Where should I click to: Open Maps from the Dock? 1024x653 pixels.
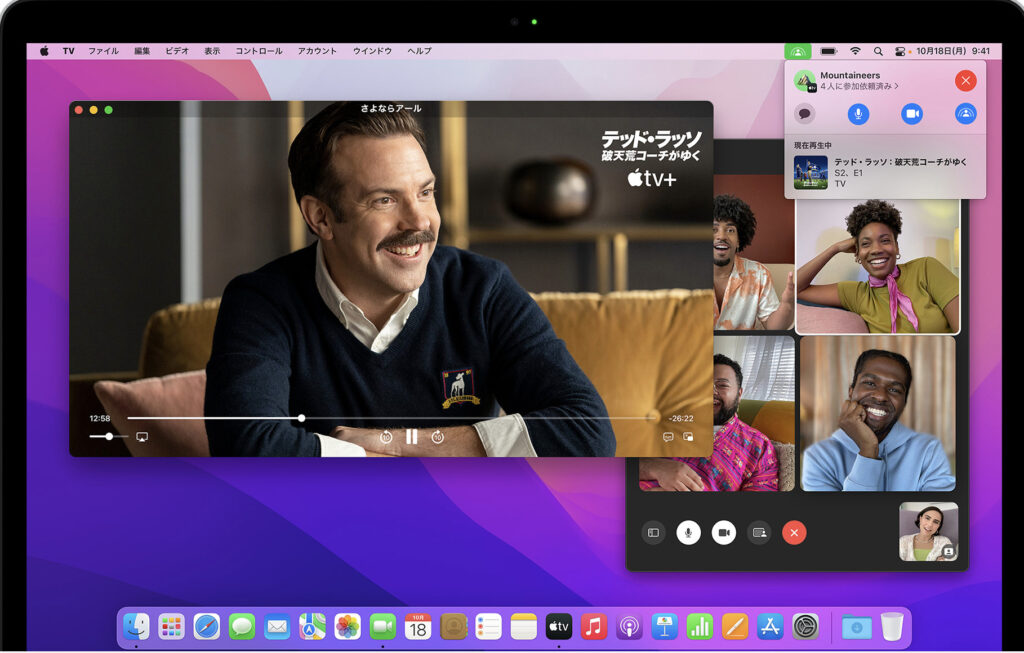[x=312, y=627]
